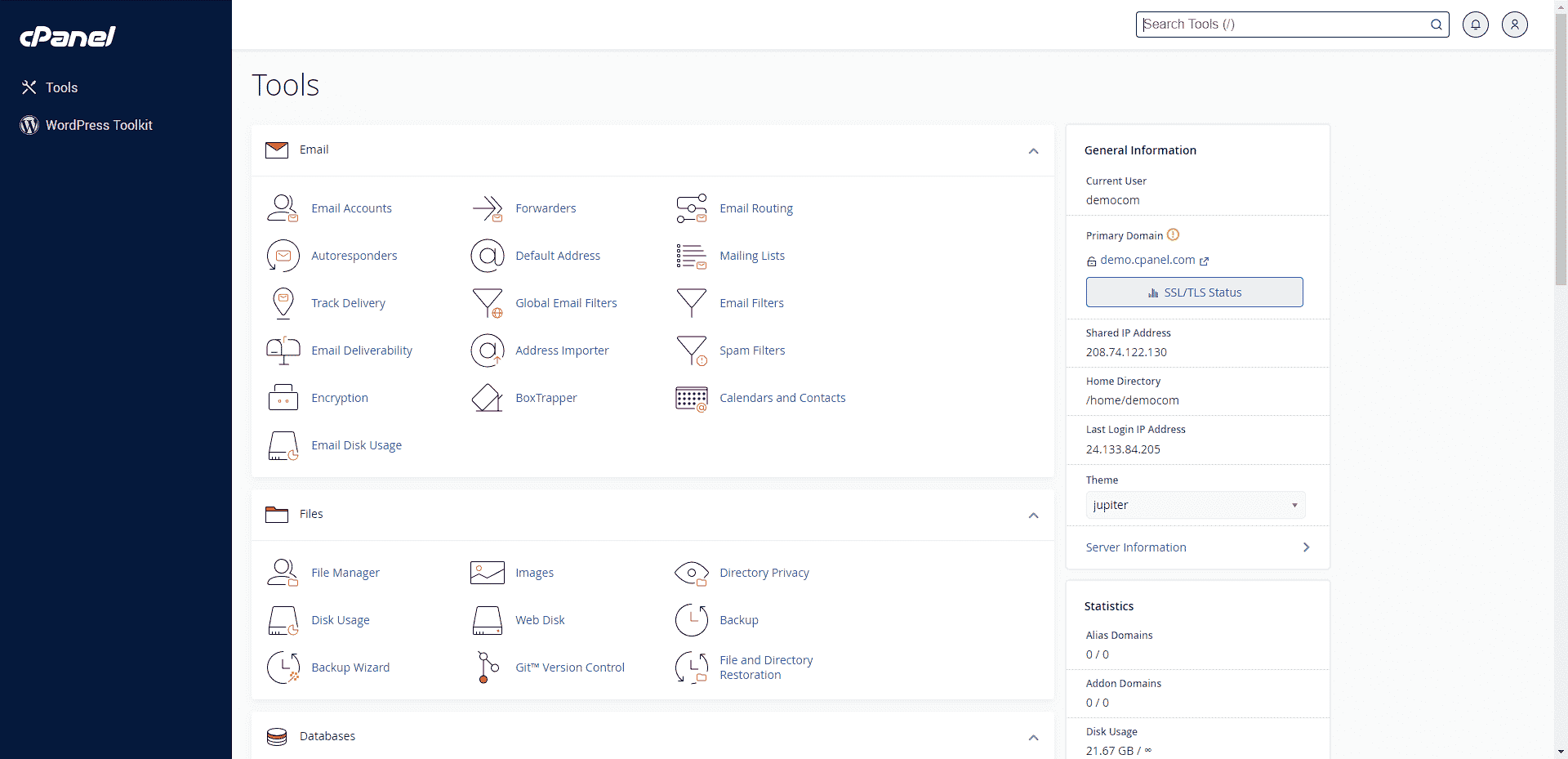This screenshot has height=759, width=1568.
Task: Collapse the Databases section
Action: pyautogui.click(x=1034, y=738)
